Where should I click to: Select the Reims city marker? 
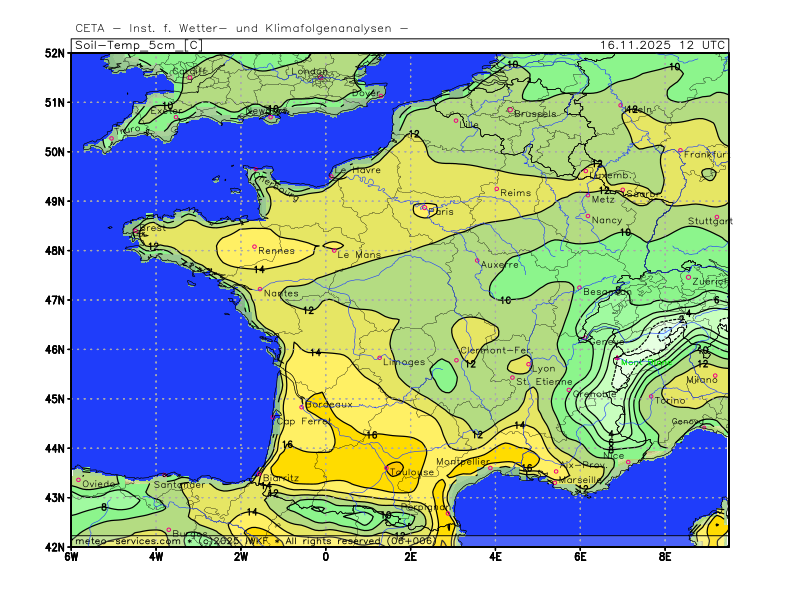tap(496, 188)
